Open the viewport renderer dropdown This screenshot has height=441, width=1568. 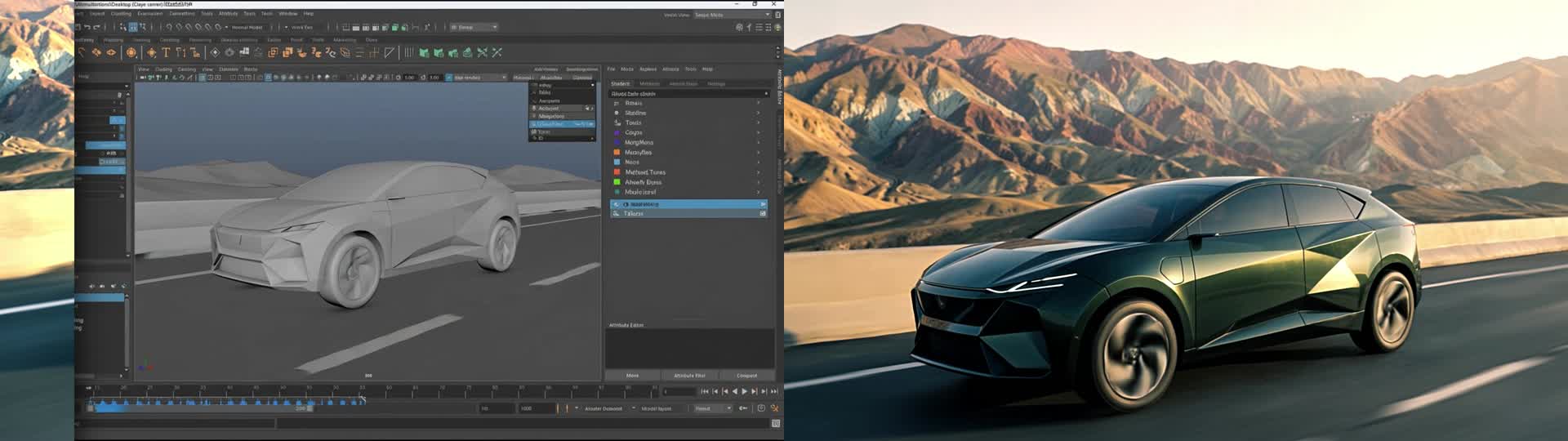[x=480, y=78]
